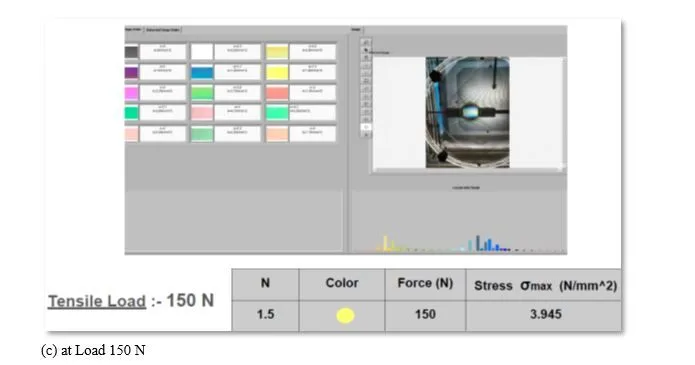Click the value field beside the salmon red swatch

[312, 93]
